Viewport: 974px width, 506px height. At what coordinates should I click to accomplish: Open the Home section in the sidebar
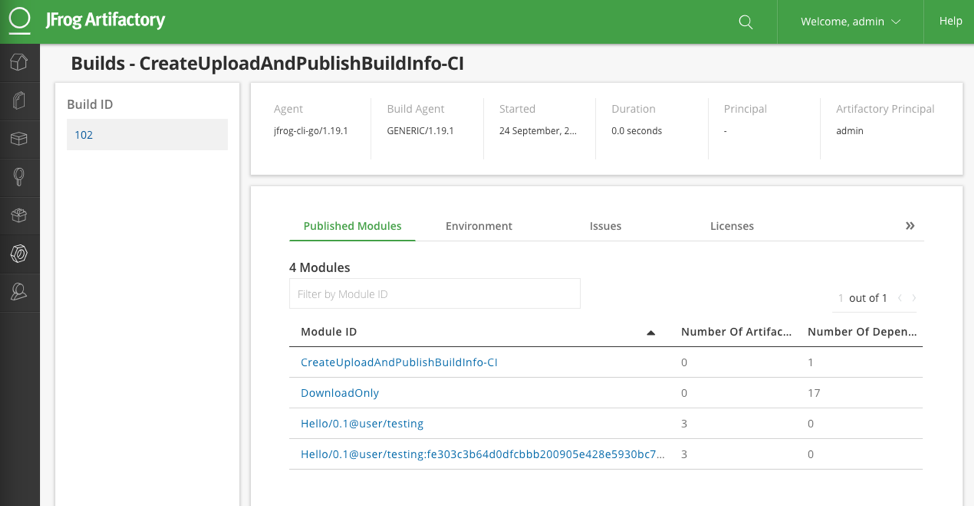pos(19,62)
